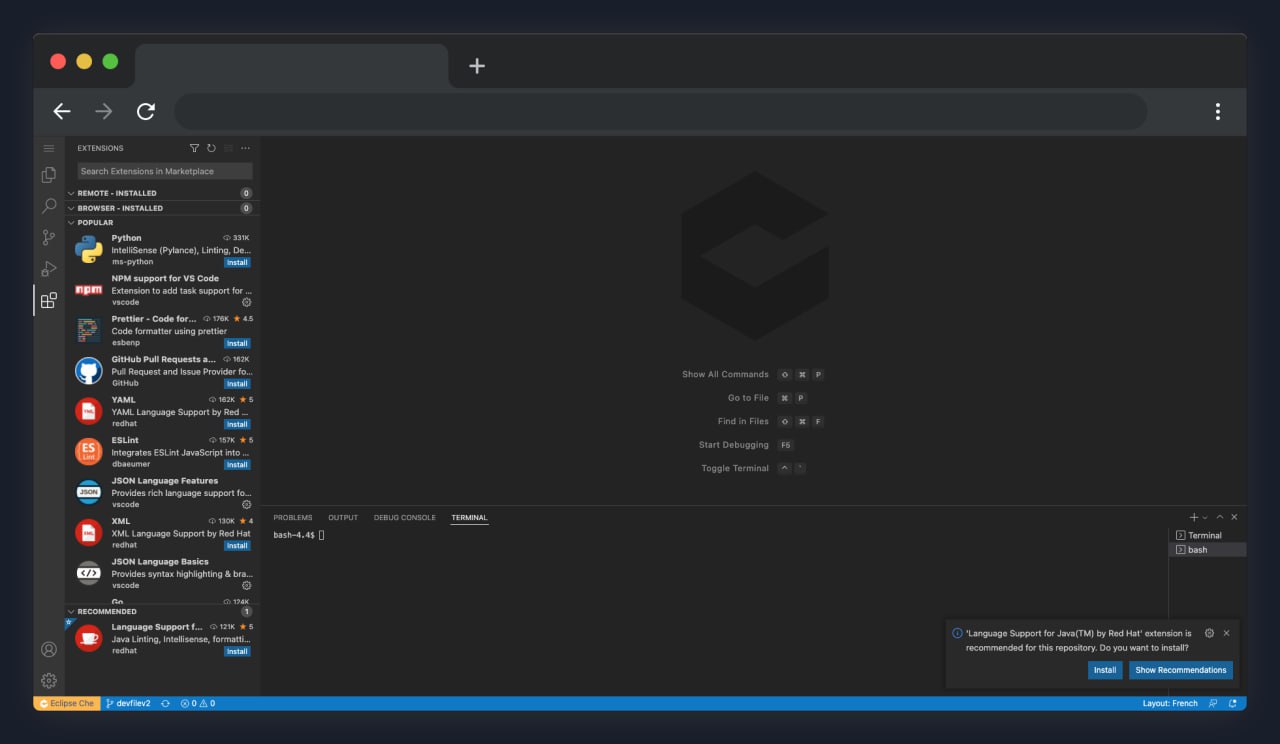
Task: Install the GitHub Pull Requests extension
Action: click(237, 384)
